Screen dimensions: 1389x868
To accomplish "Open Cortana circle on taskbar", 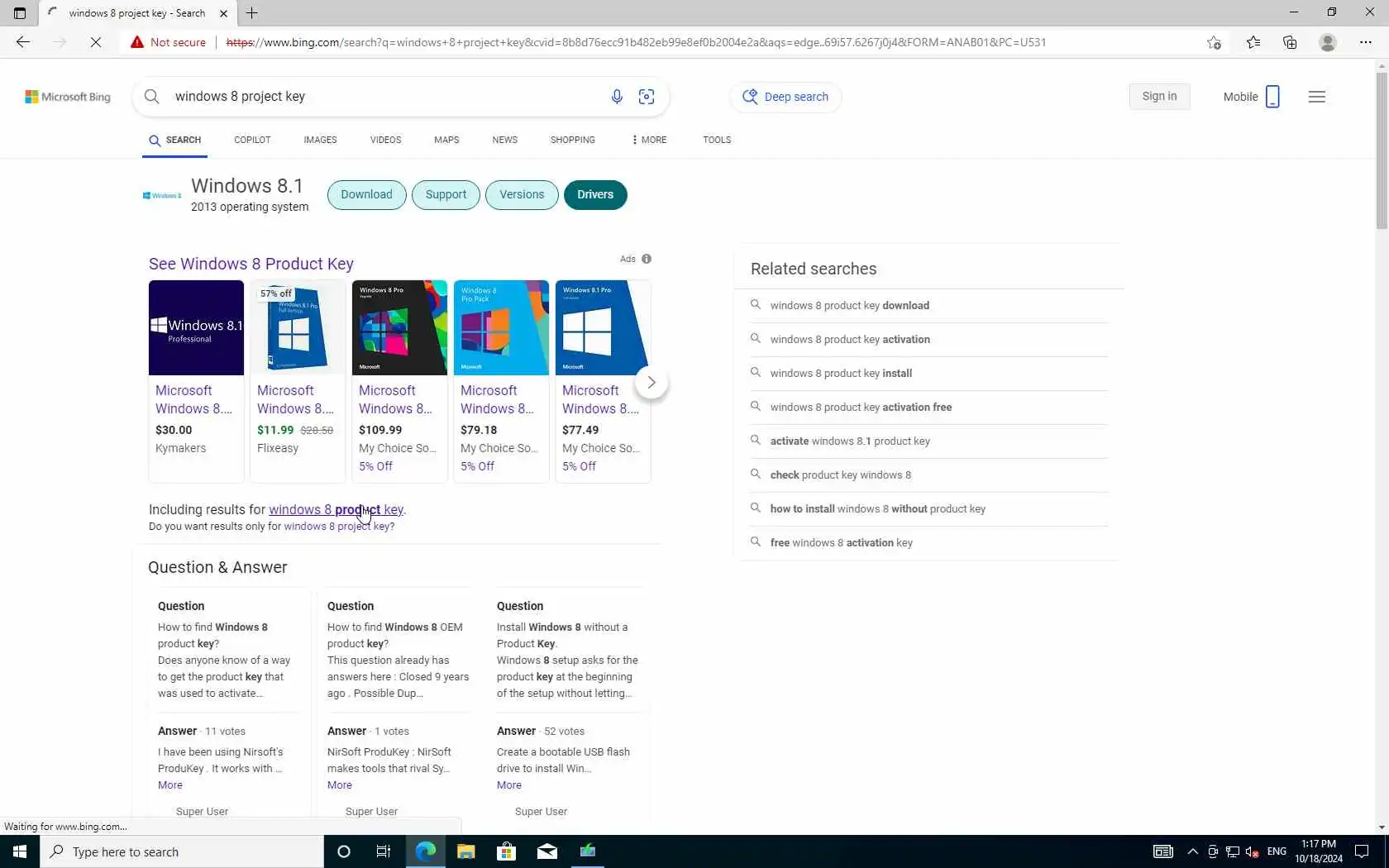I will tap(344, 851).
